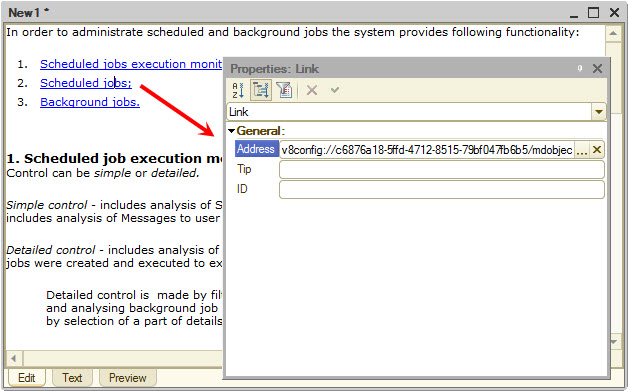The image size is (628, 391).
Task: Click the pin icon on Properties panel
Action: (580, 68)
